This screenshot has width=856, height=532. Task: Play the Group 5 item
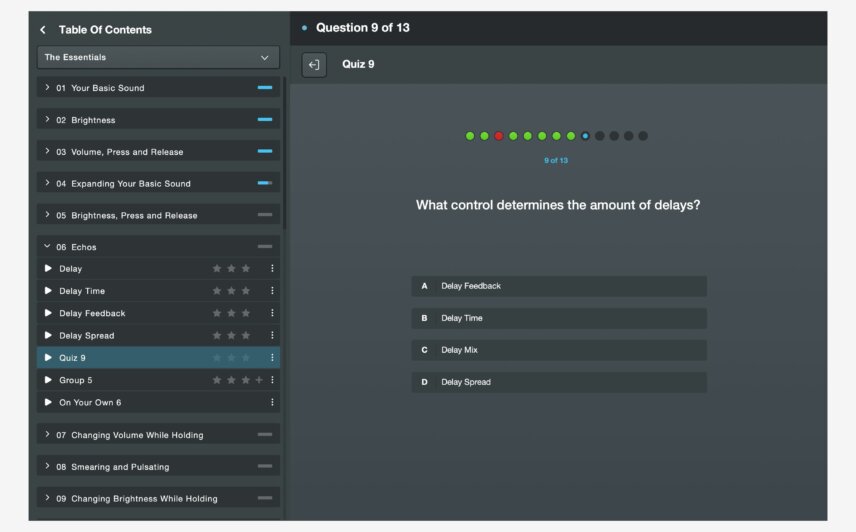click(48, 380)
